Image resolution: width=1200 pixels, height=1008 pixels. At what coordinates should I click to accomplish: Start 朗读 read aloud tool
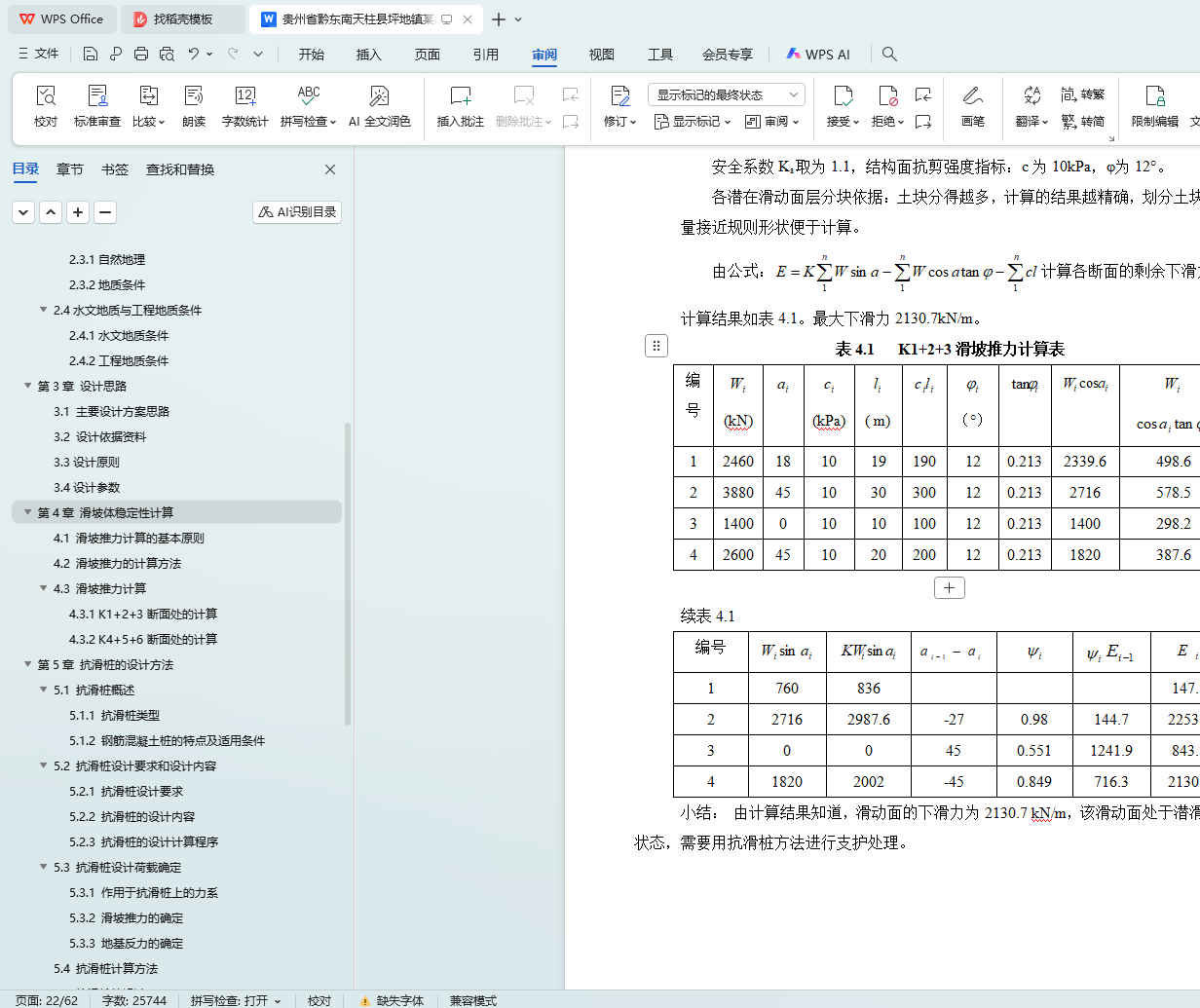[x=194, y=105]
